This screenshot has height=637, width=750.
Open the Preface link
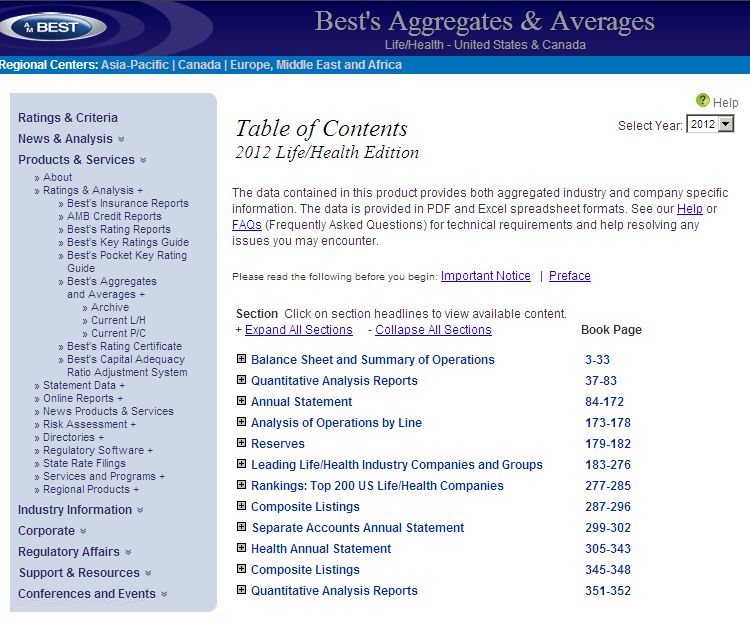click(570, 276)
